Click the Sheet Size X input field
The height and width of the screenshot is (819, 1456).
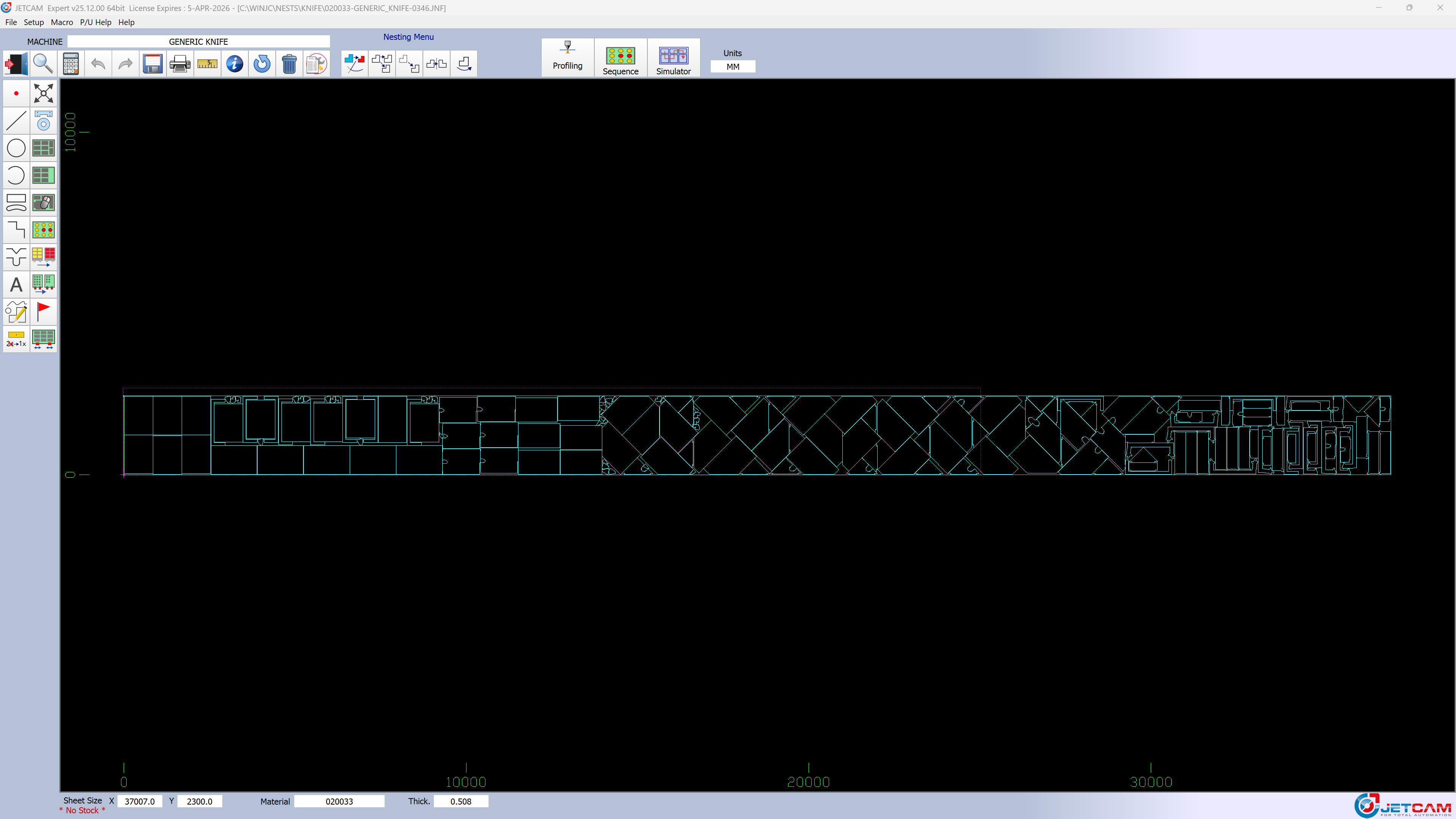tap(140, 801)
